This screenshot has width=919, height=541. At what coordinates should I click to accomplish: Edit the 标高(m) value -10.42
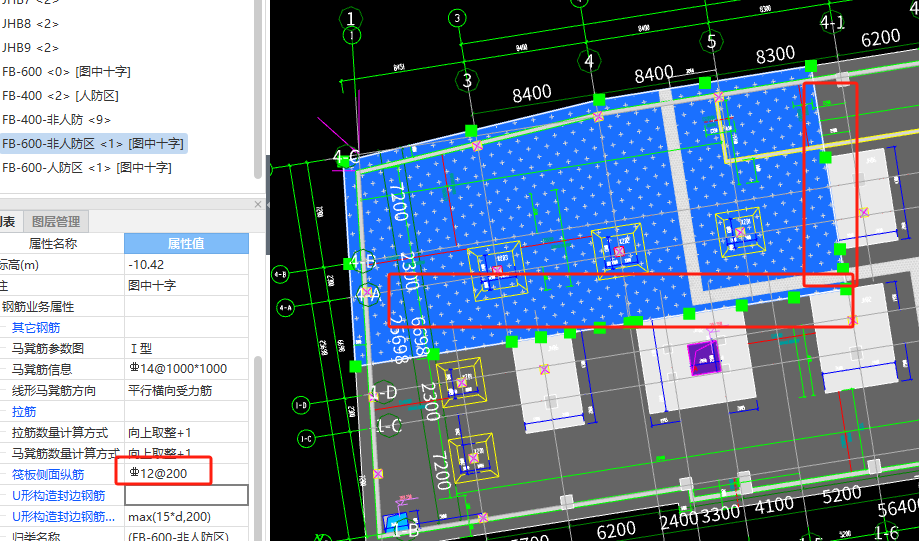coord(186,264)
